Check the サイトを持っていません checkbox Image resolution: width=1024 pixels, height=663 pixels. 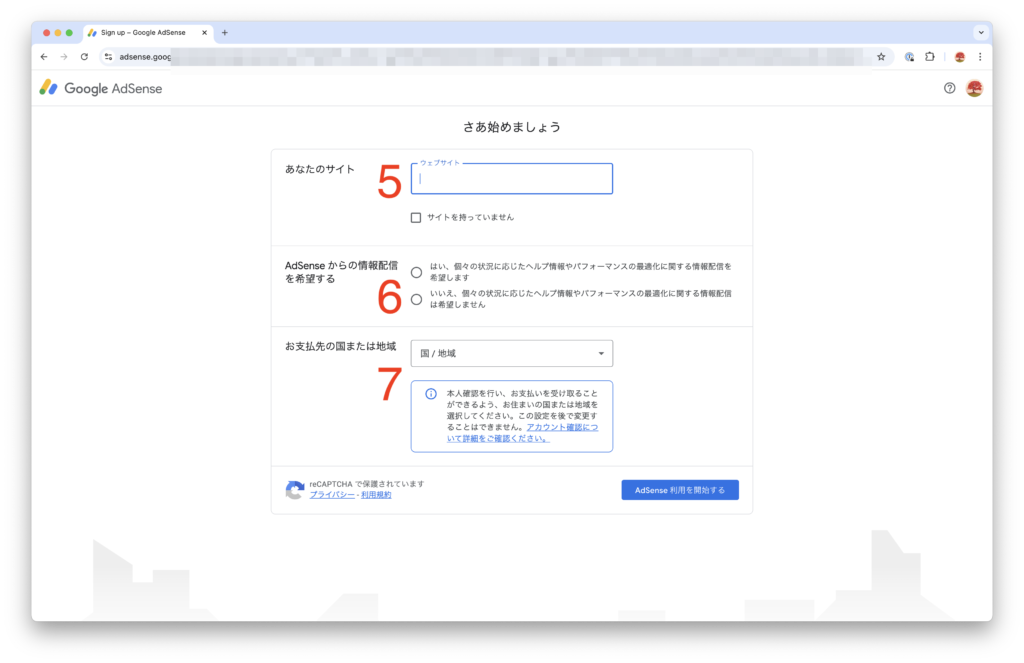click(416, 218)
